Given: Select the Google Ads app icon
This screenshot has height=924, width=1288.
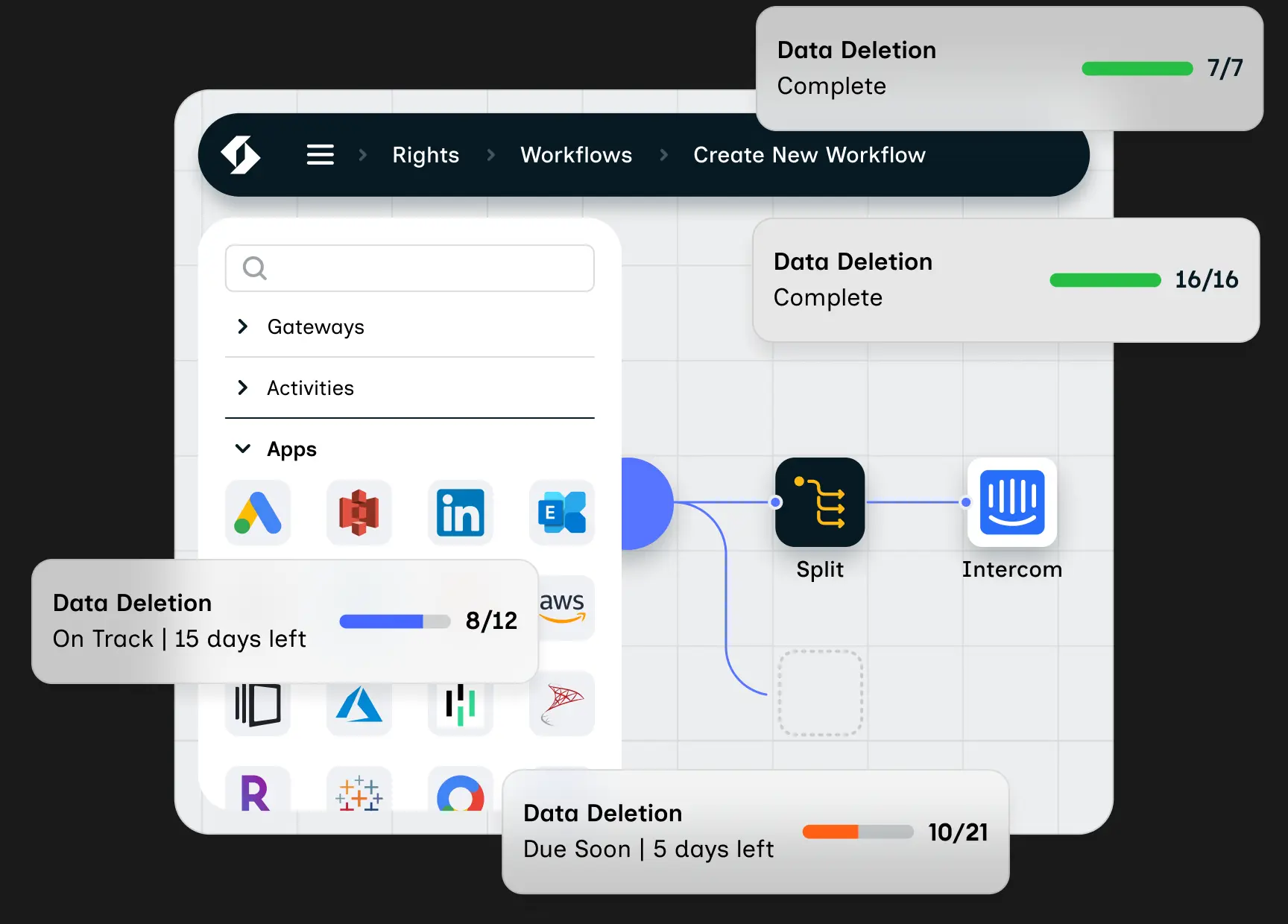Looking at the screenshot, I should [x=257, y=513].
